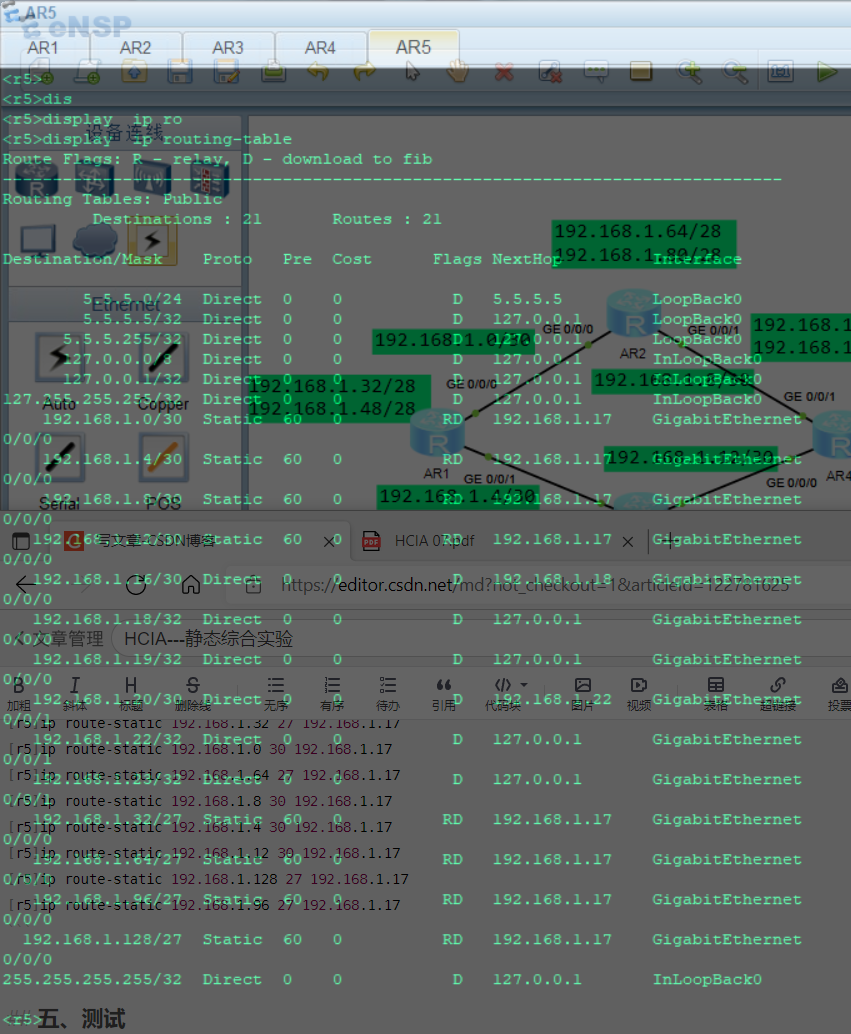
Task: Click the rectangle shape tool icon
Action: [641, 71]
